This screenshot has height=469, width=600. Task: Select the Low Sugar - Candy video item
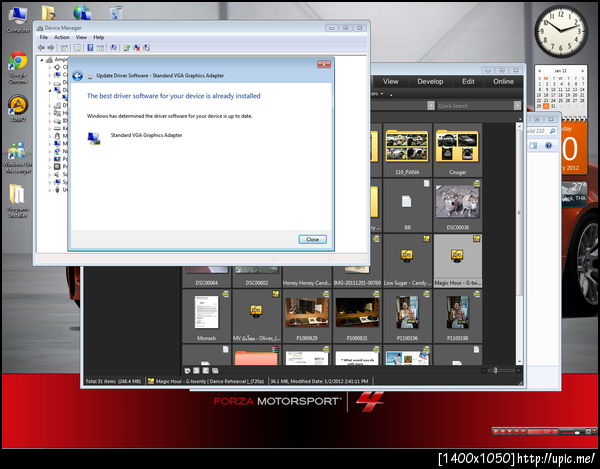407,261
